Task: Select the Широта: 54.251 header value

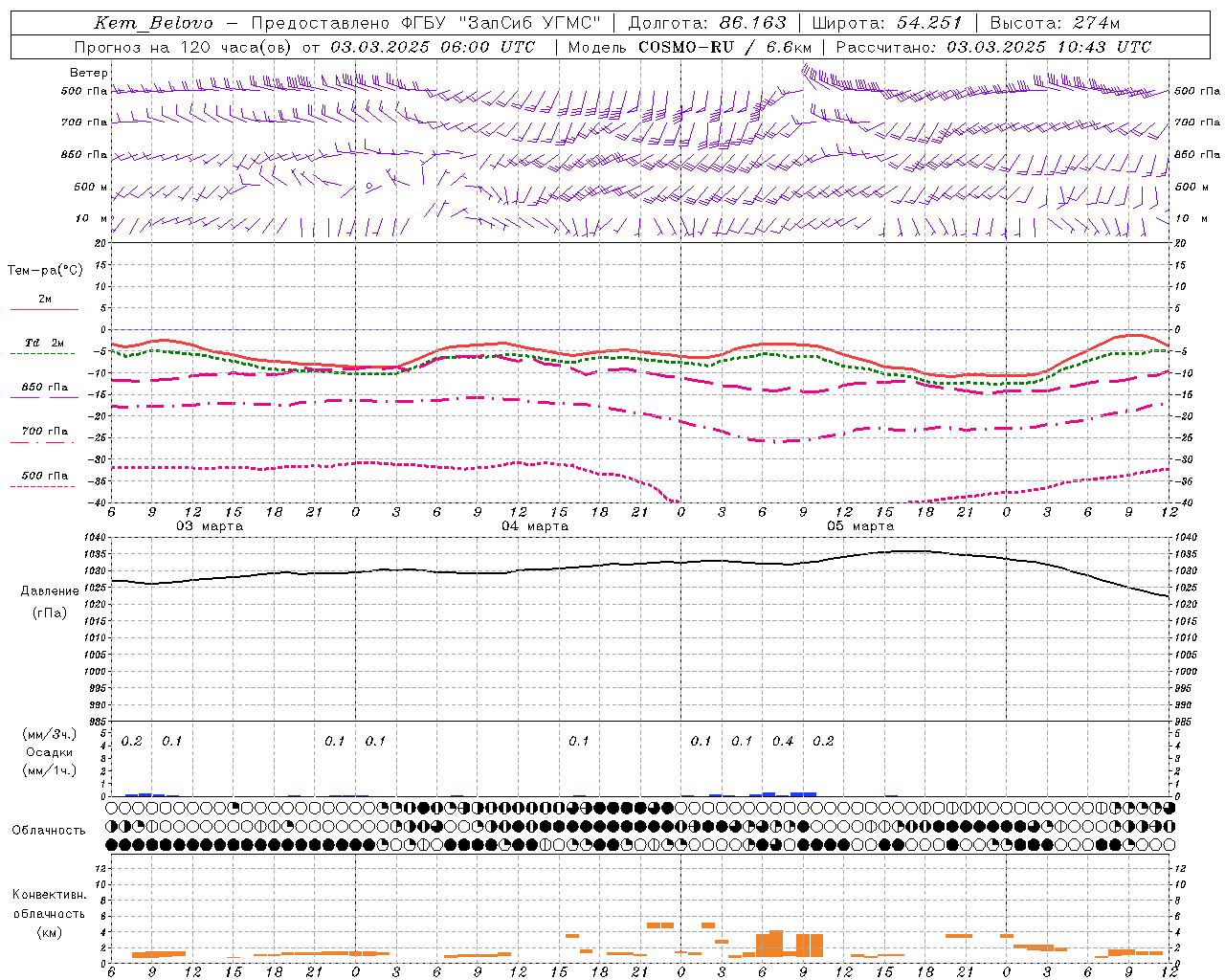Action: pyautogui.click(x=887, y=23)
